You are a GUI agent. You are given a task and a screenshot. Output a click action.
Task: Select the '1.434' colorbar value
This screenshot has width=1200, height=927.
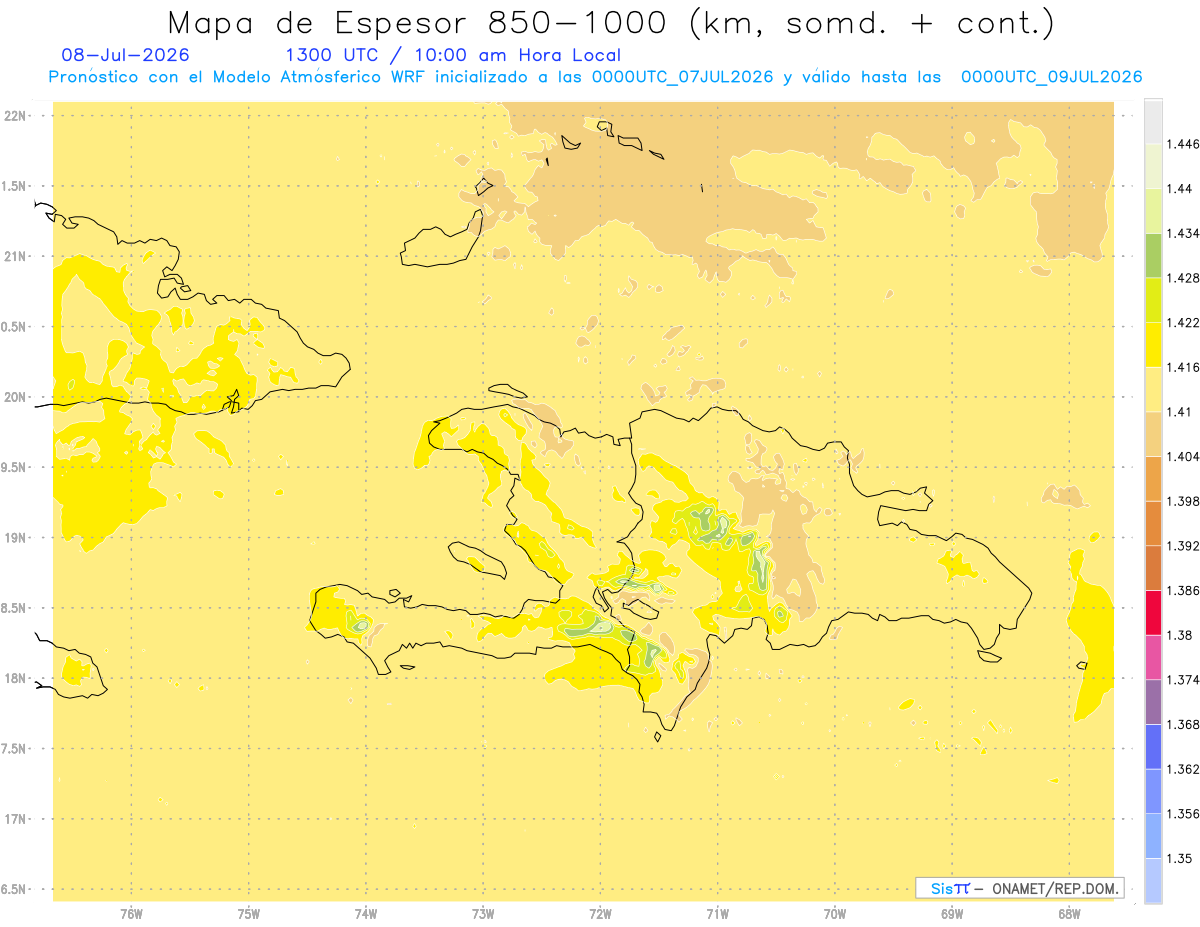pyautogui.click(x=1185, y=233)
